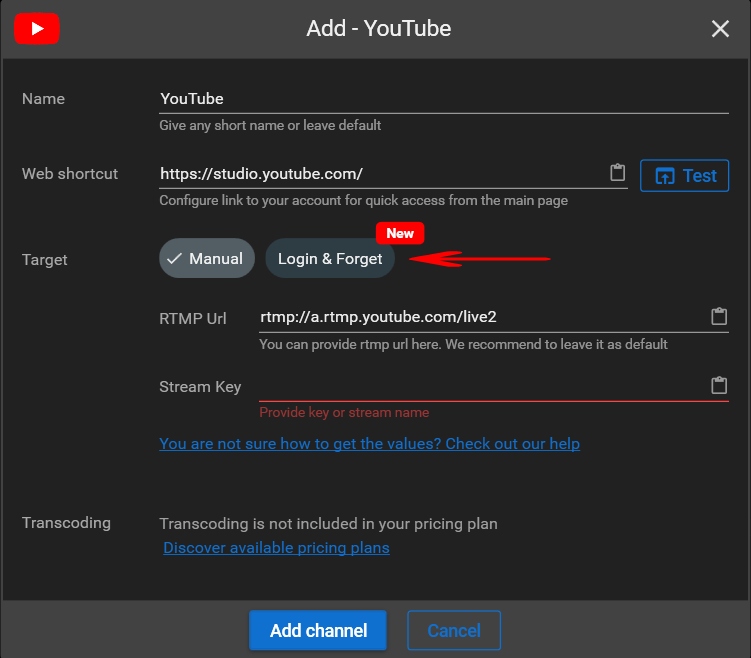Screen dimensions: 751x658
Task: Click the paste icon for Web shortcut
Action: (x=618, y=173)
